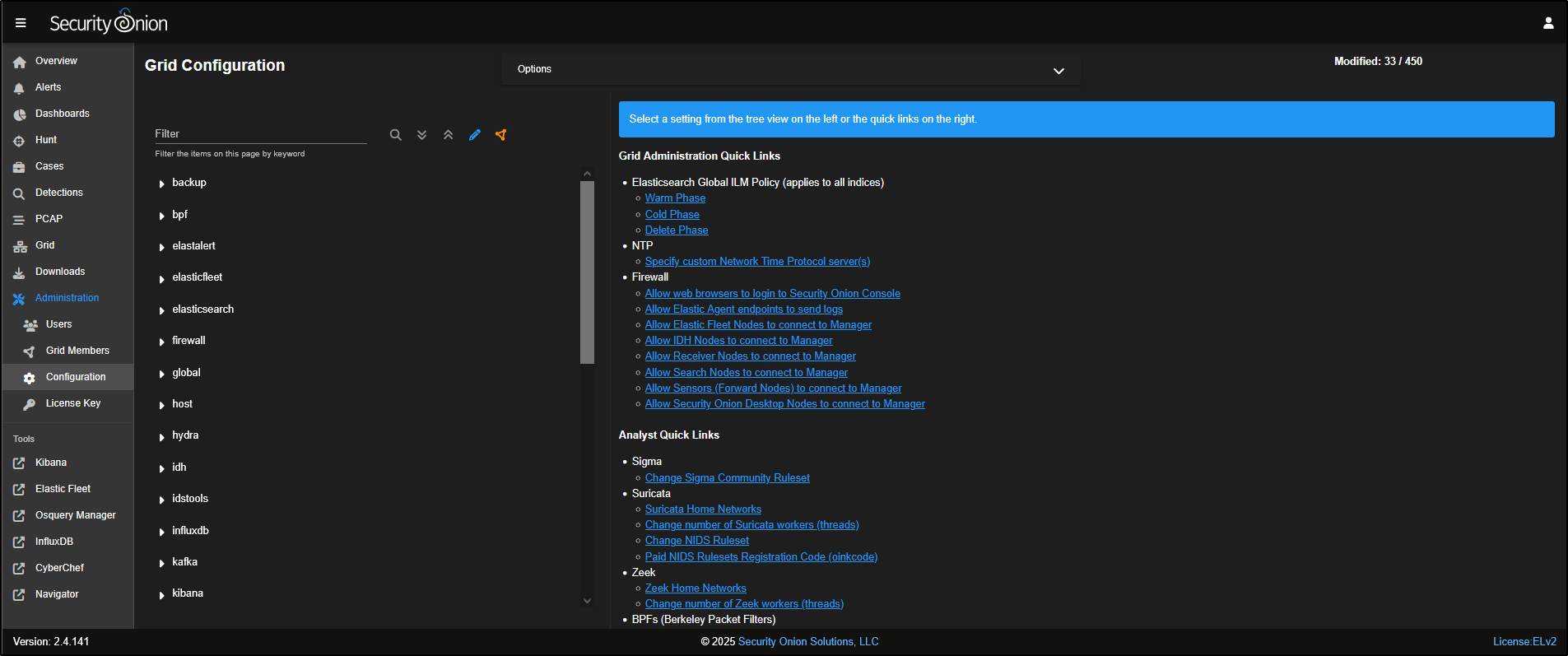Expand all settings with double-down chevrons
Screen dimensions: 1568x656
click(x=422, y=135)
